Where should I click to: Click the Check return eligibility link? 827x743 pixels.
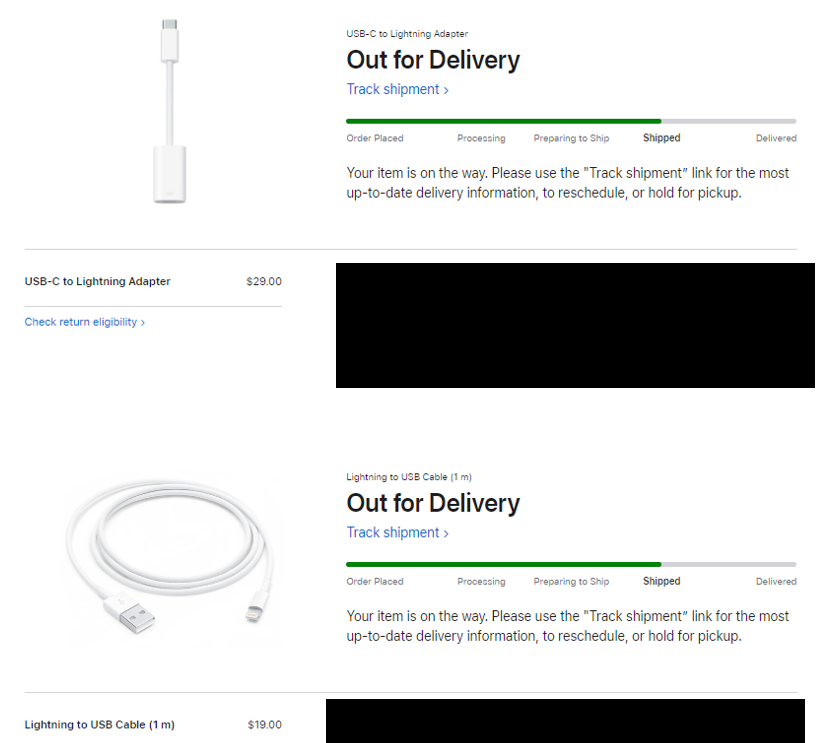(85, 322)
